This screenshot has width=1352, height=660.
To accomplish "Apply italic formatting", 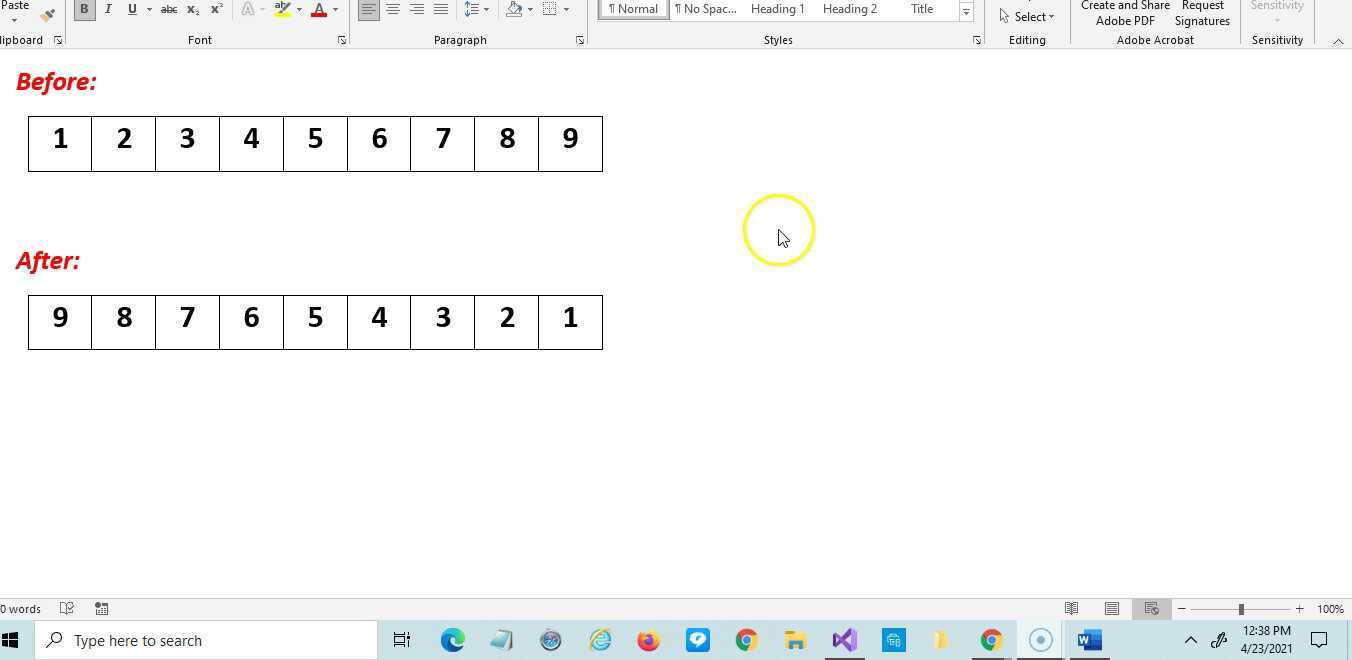I will (x=108, y=9).
